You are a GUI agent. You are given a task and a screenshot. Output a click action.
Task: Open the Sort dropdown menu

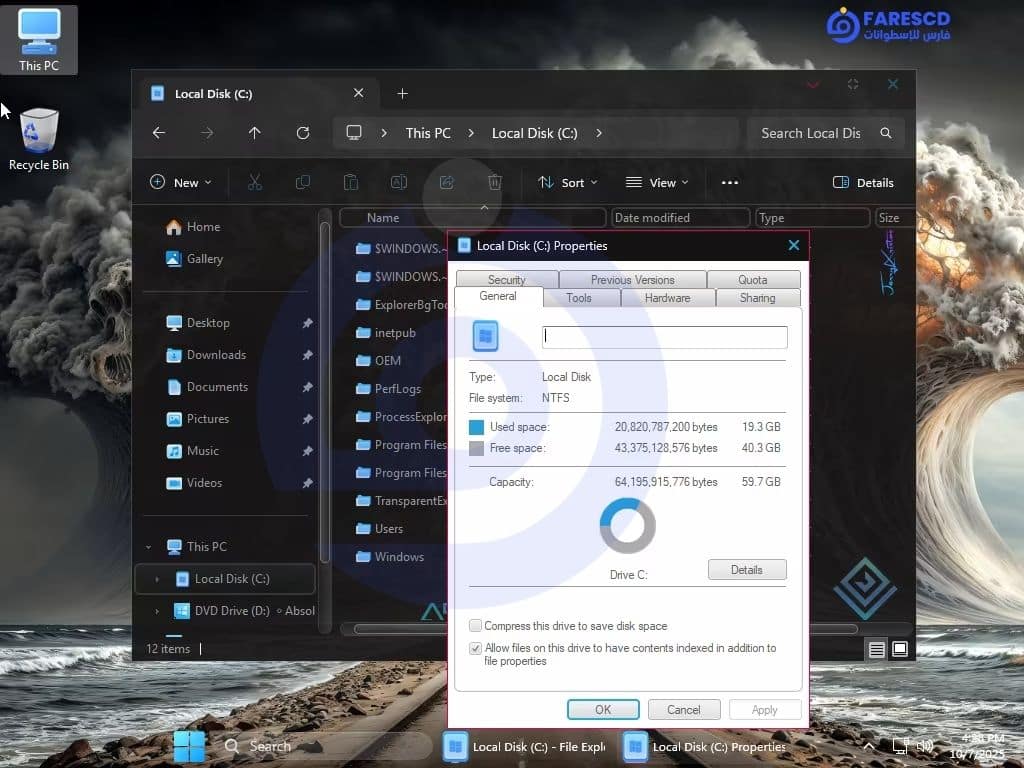(567, 182)
